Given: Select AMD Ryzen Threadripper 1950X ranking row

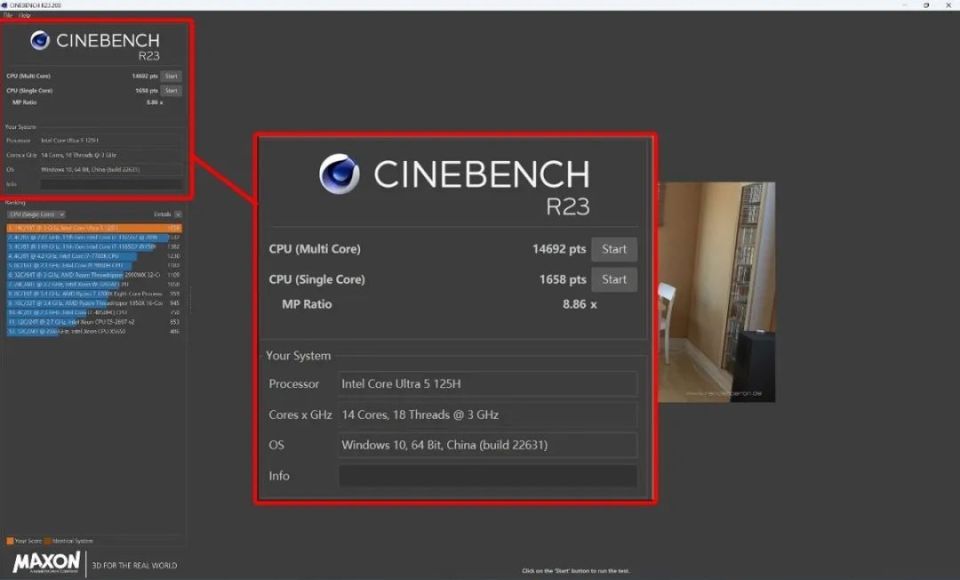Looking at the screenshot, I should 94,303.
